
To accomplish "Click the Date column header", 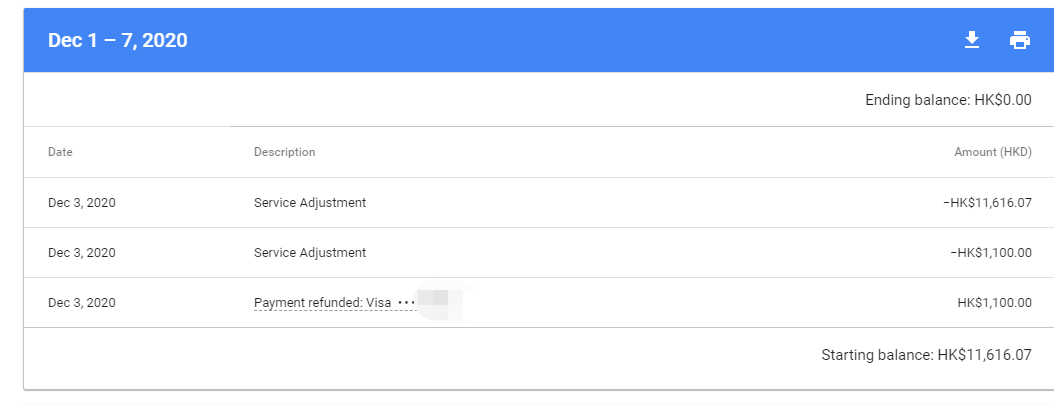I will click(x=60, y=152).
